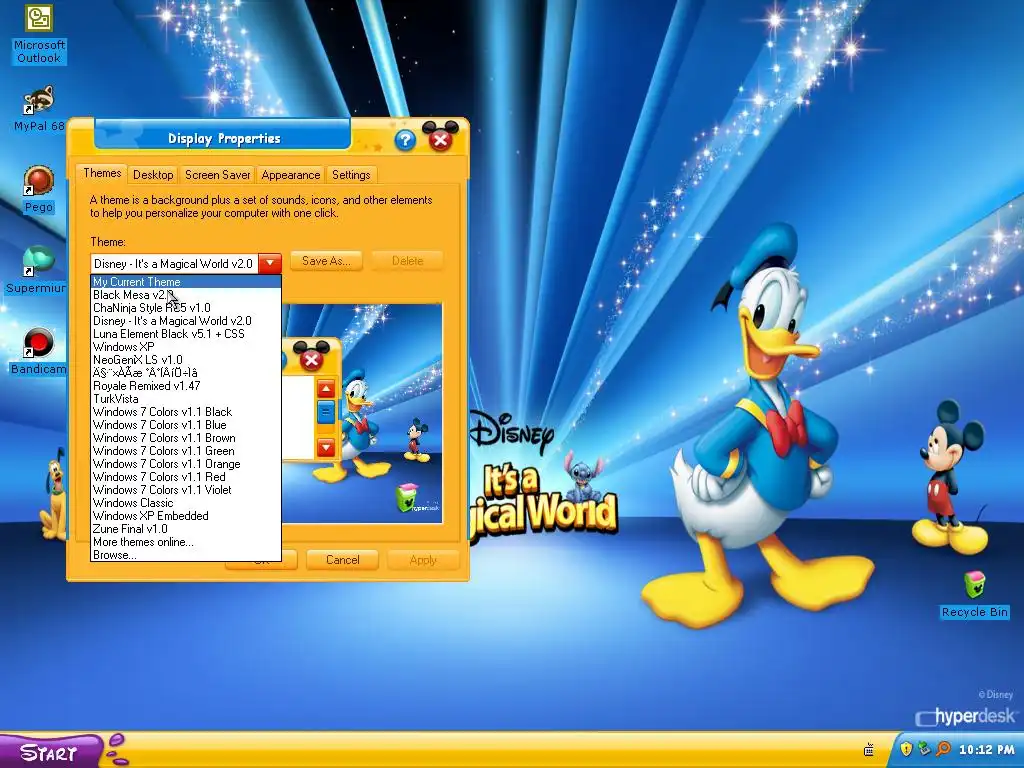The width and height of the screenshot is (1024, 768).
Task: Select the Windows XP theme
Action: tap(185, 347)
